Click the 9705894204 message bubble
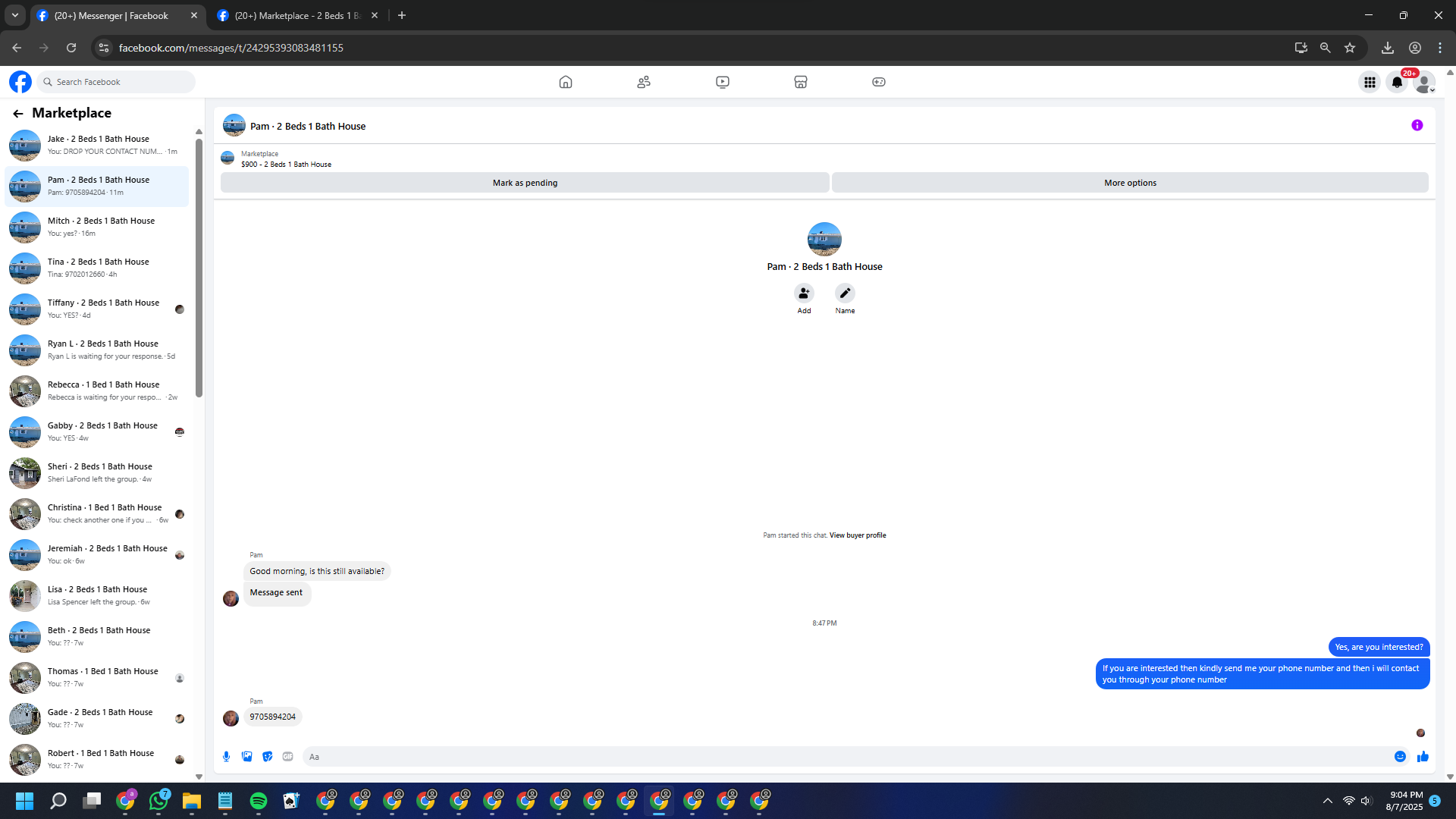Image resolution: width=1456 pixels, height=819 pixels. [x=273, y=717]
